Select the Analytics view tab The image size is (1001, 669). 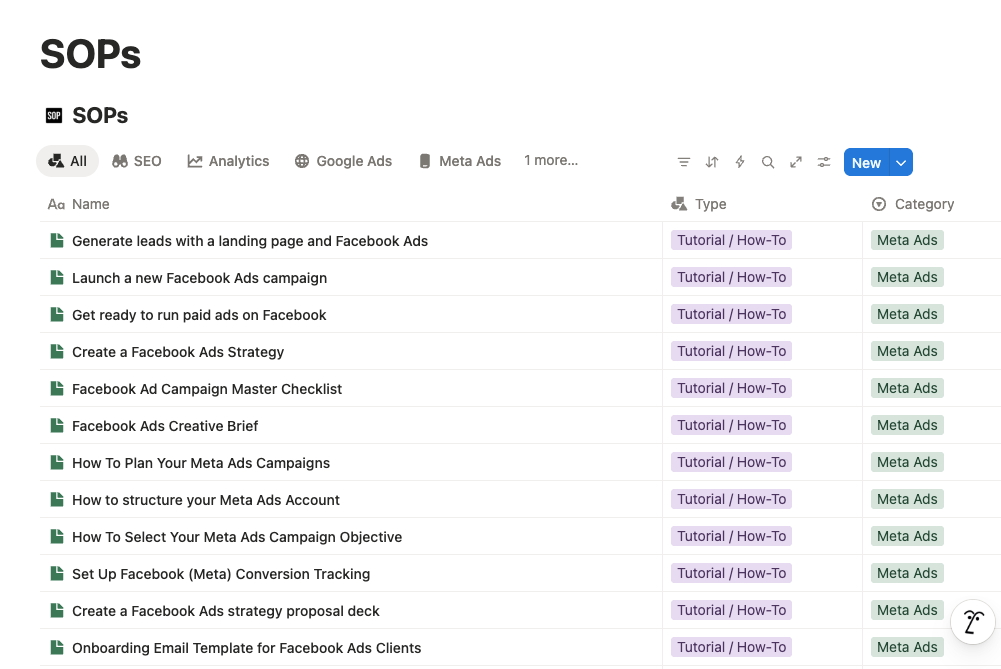click(x=228, y=161)
